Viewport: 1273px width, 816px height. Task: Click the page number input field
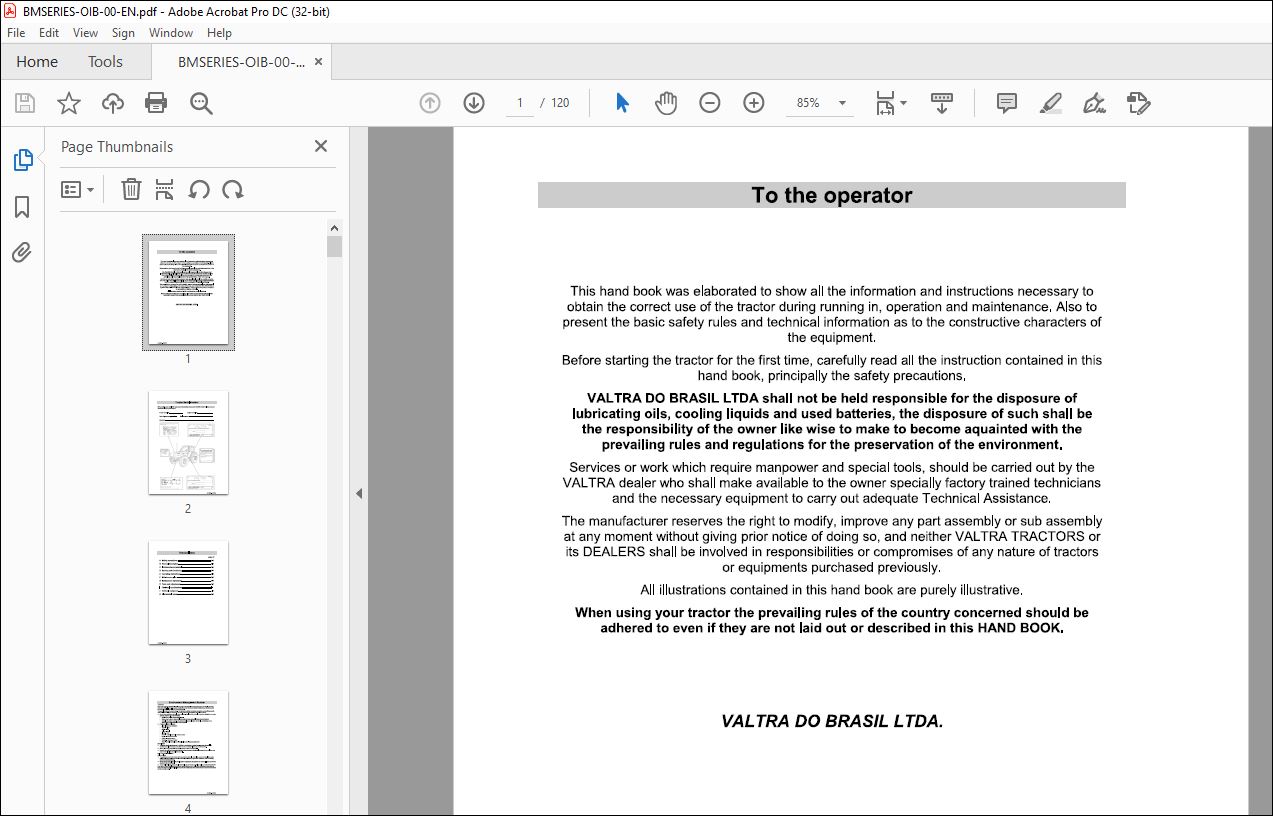pyautogui.click(x=520, y=103)
